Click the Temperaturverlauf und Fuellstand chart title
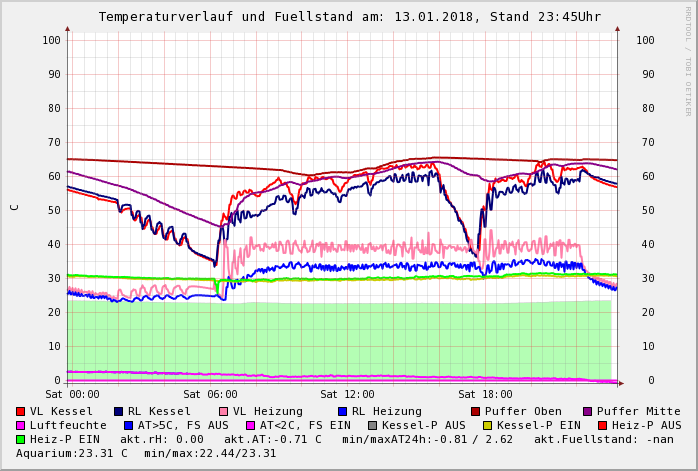Viewport: 698px width, 471px height. click(x=349, y=17)
